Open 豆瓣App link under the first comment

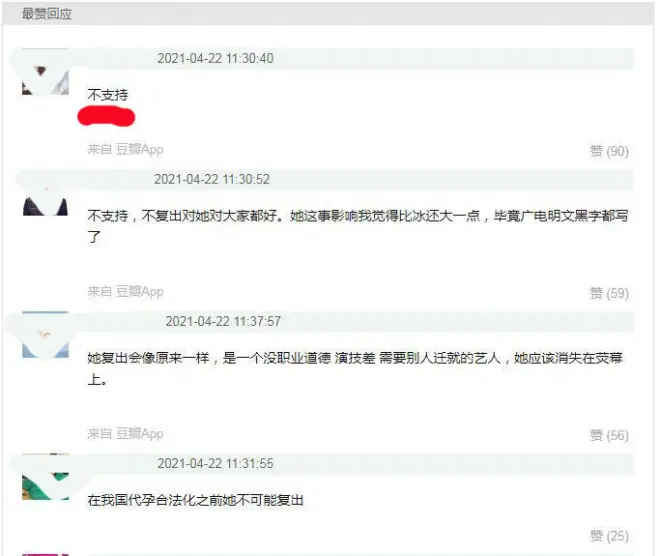pos(139,149)
